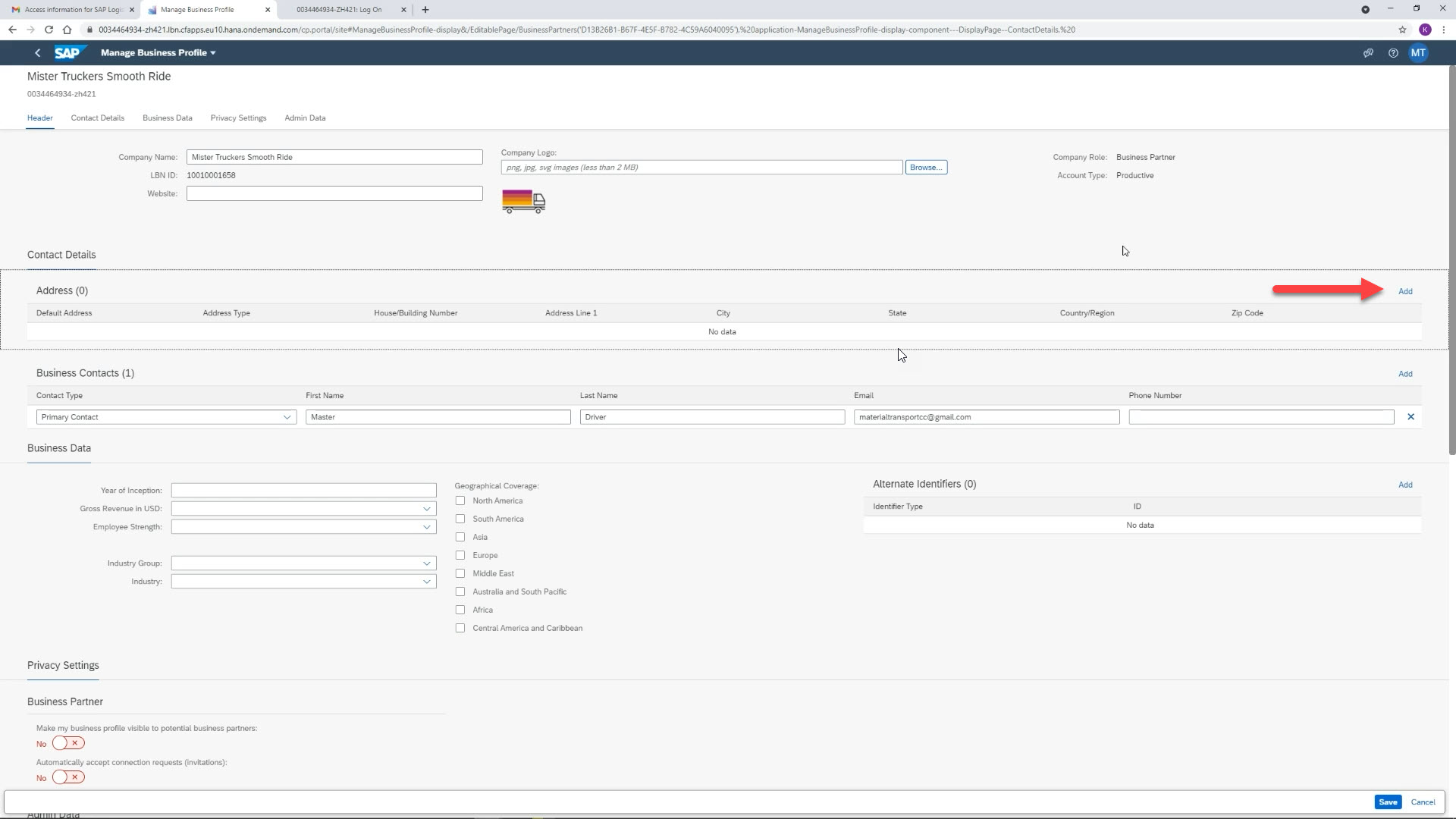The height and width of the screenshot is (819, 1456).
Task: Click browser forward arrow
Action: coord(30,30)
